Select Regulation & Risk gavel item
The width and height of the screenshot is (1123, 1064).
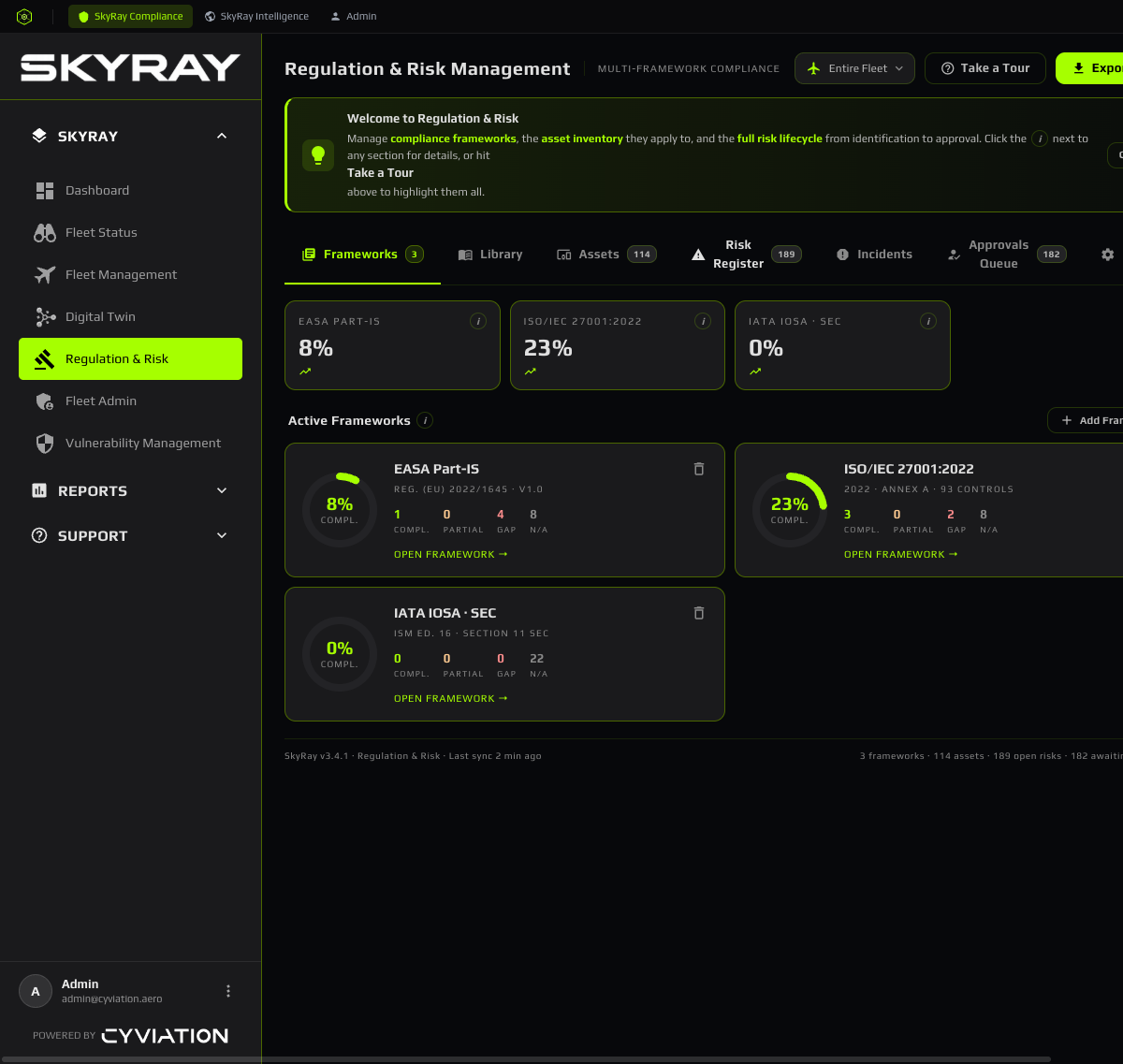(x=130, y=358)
